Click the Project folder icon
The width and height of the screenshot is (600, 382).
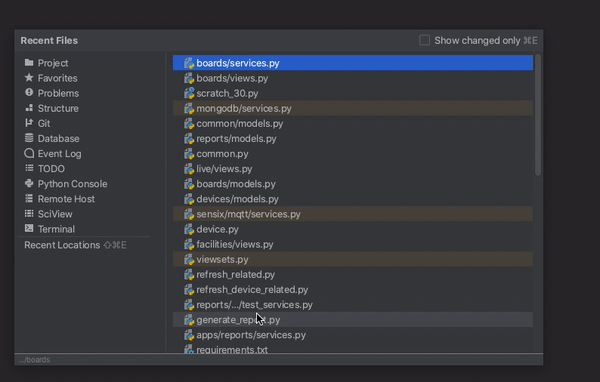29,62
